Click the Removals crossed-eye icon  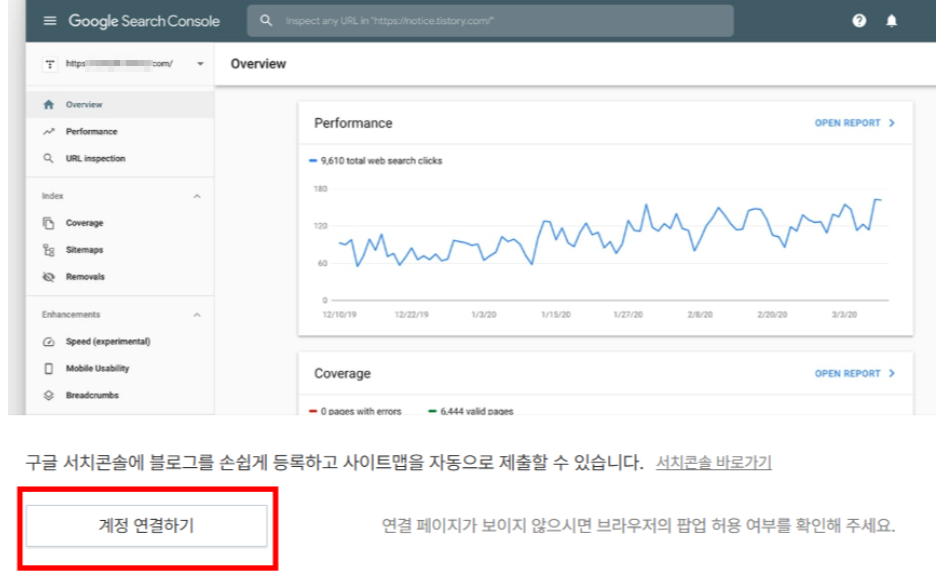coord(49,277)
